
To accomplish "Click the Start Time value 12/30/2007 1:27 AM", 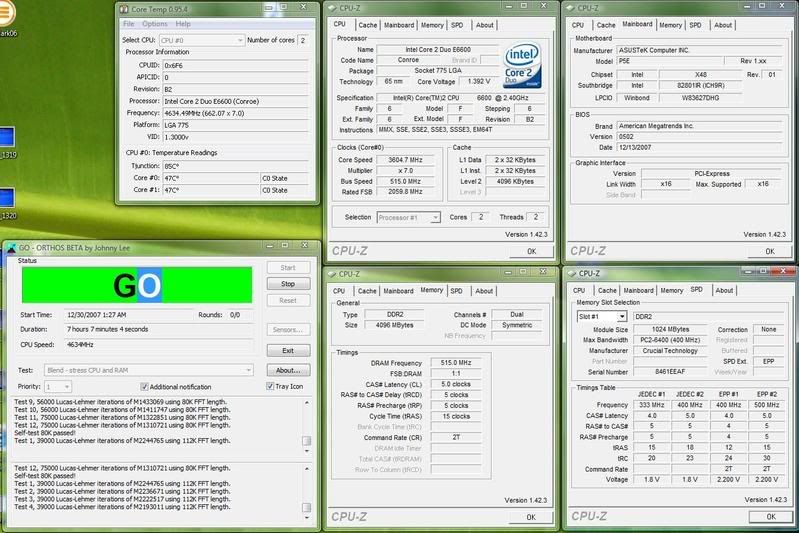I will click(x=96, y=315).
